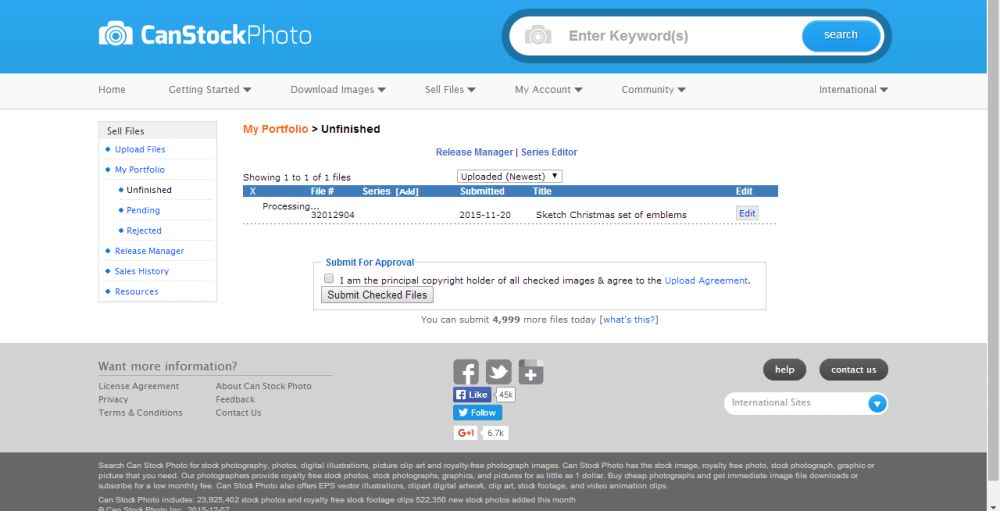Open Release Manager link above table
This screenshot has width=1000, height=511.
click(474, 152)
